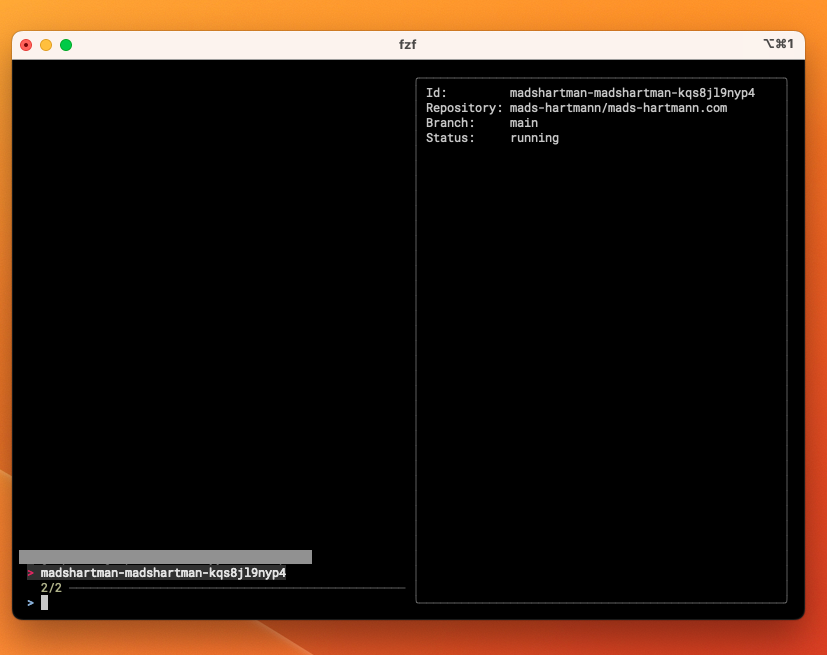This screenshot has height=655, width=827.
Task: Click the running status value
Action: point(534,138)
